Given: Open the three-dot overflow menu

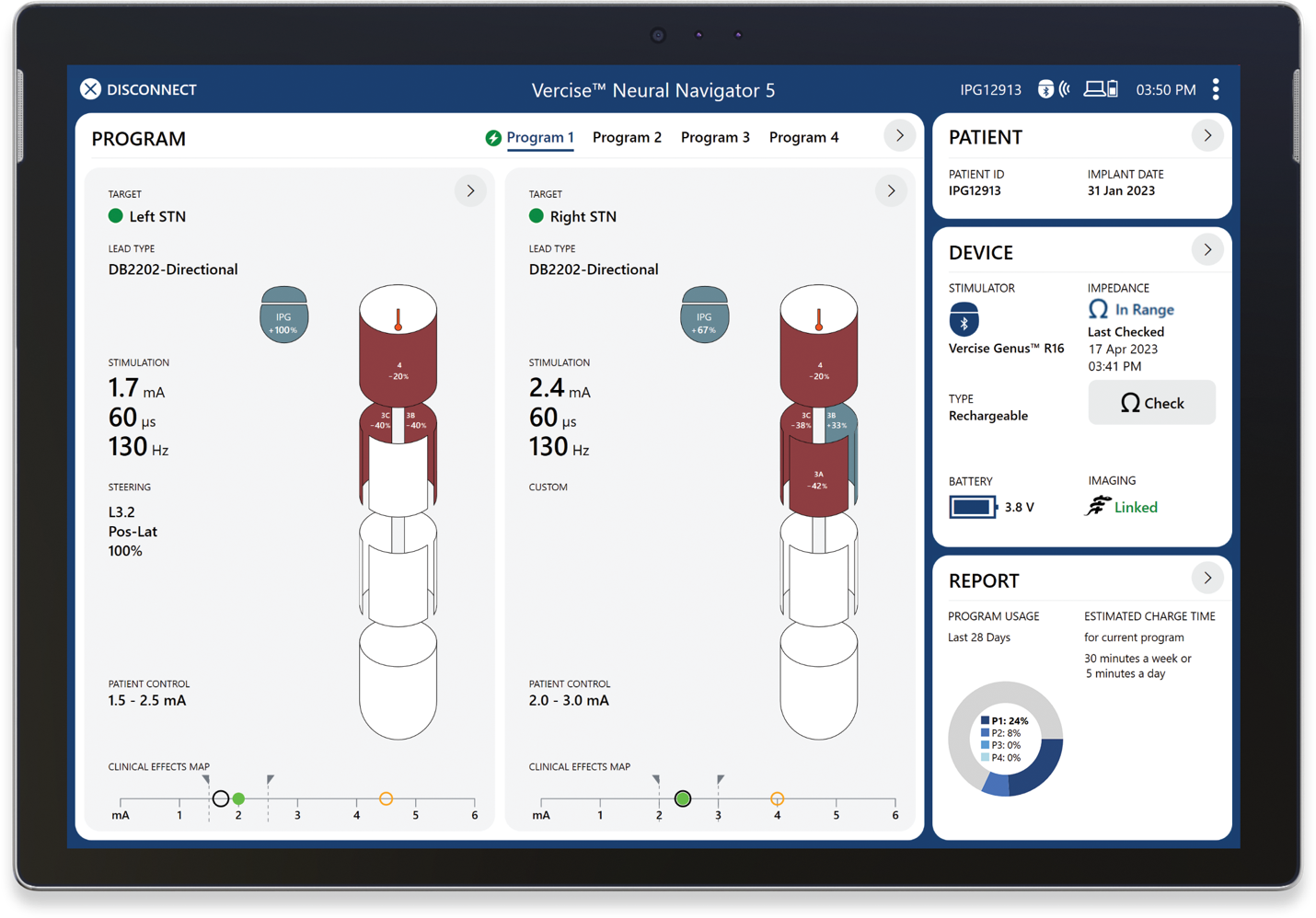Looking at the screenshot, I should 1216,89.
